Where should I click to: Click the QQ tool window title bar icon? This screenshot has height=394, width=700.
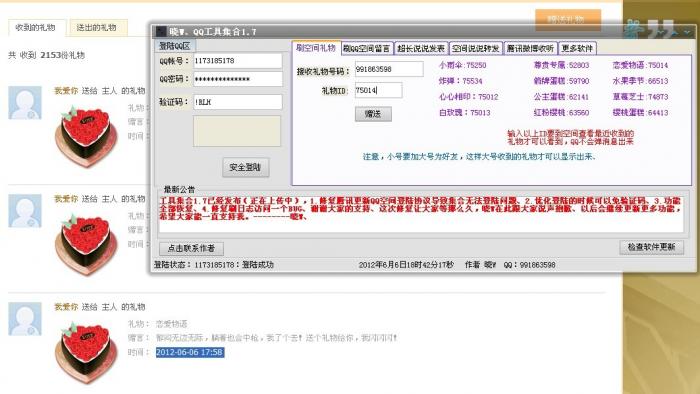(x=161, y=32)
